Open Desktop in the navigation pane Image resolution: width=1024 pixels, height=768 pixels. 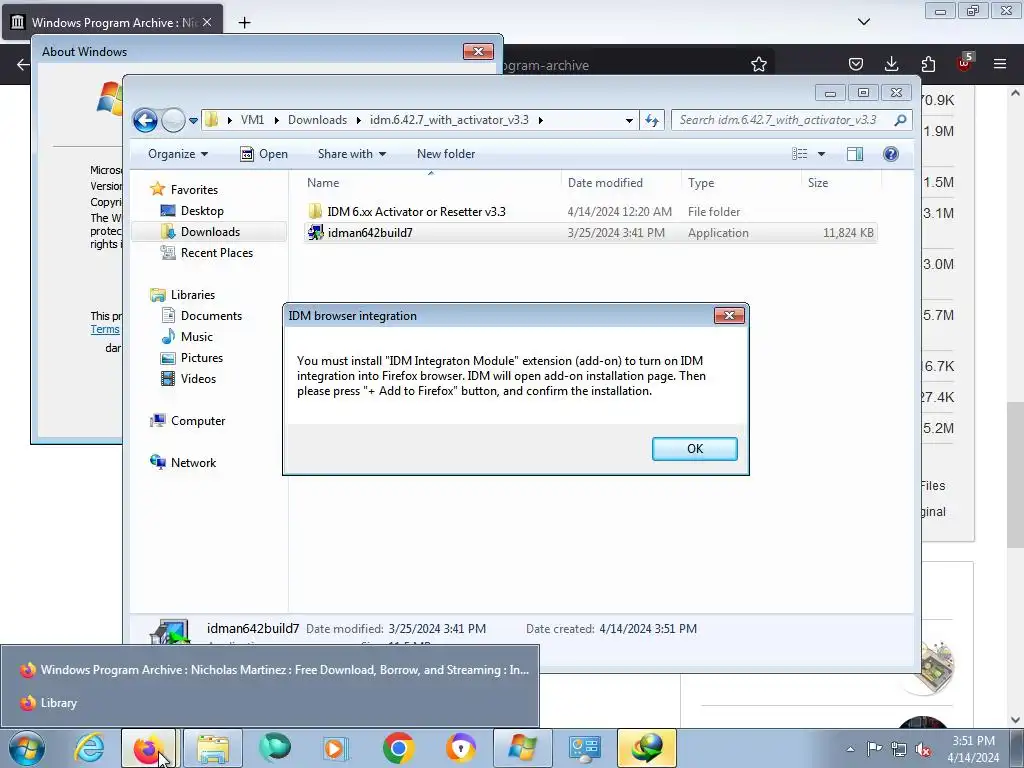(x=202, y=211)
